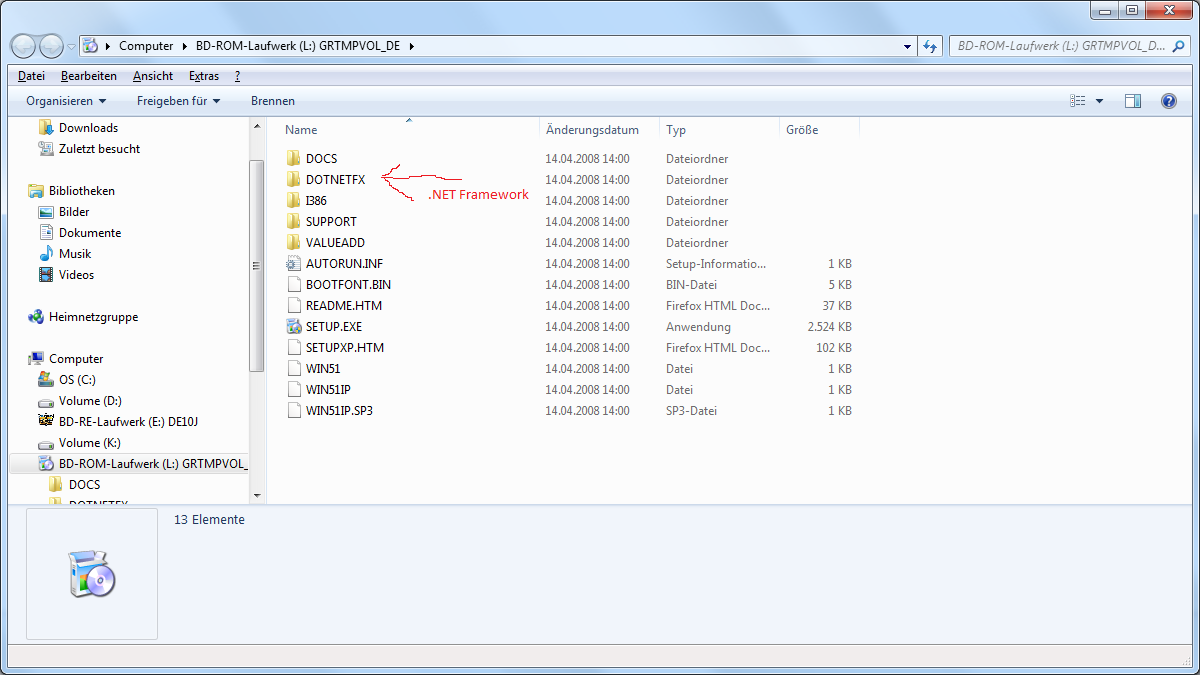This screenshot has height=675, width=1200.
Task: Click the search field for BD-ROM-Laufwerk
Action: tap(1060, 46)
